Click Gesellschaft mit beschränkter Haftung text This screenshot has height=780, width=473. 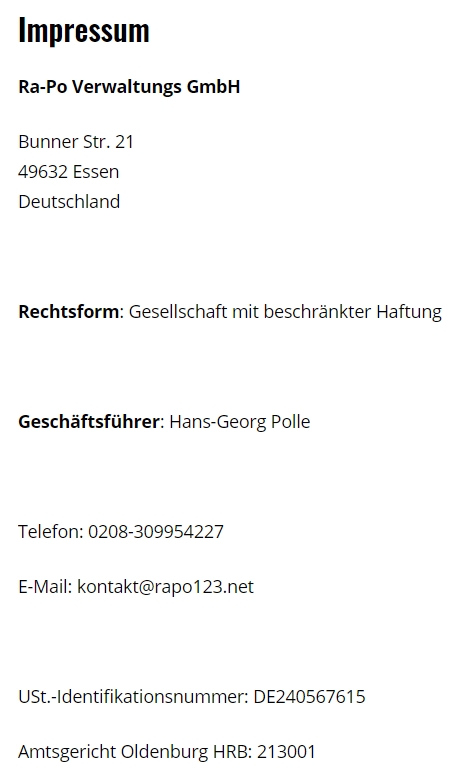pos(285,312)
